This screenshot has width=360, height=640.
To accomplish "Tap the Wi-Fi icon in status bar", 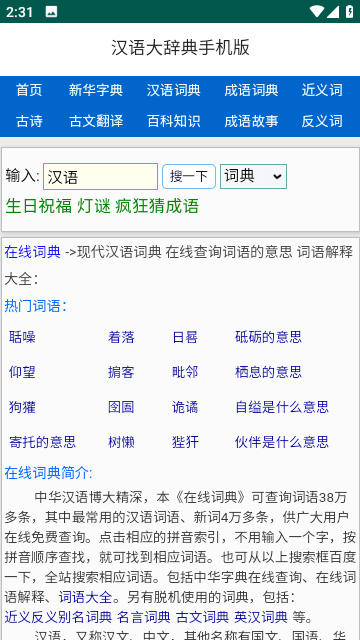I will [x=317, y=11].
